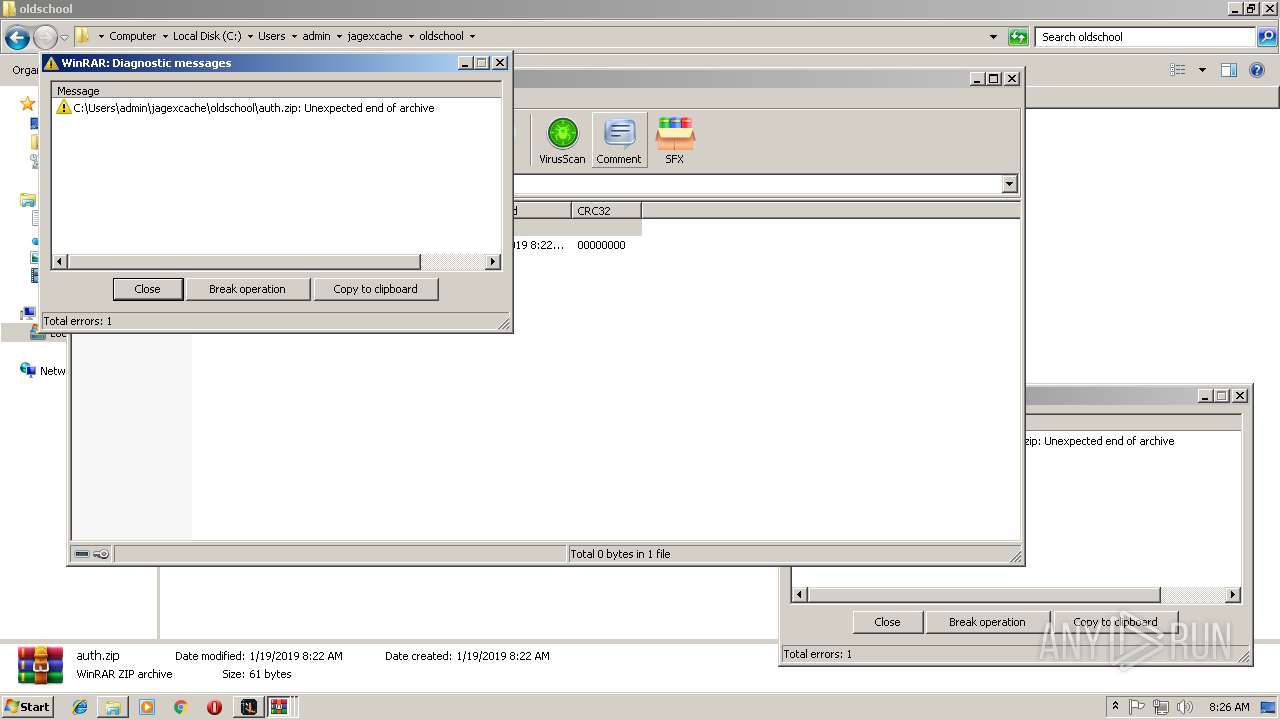1280x720 pixels.
Task: Open the VirusScan tool in WinRAR
Action: [x=562, y=140]
